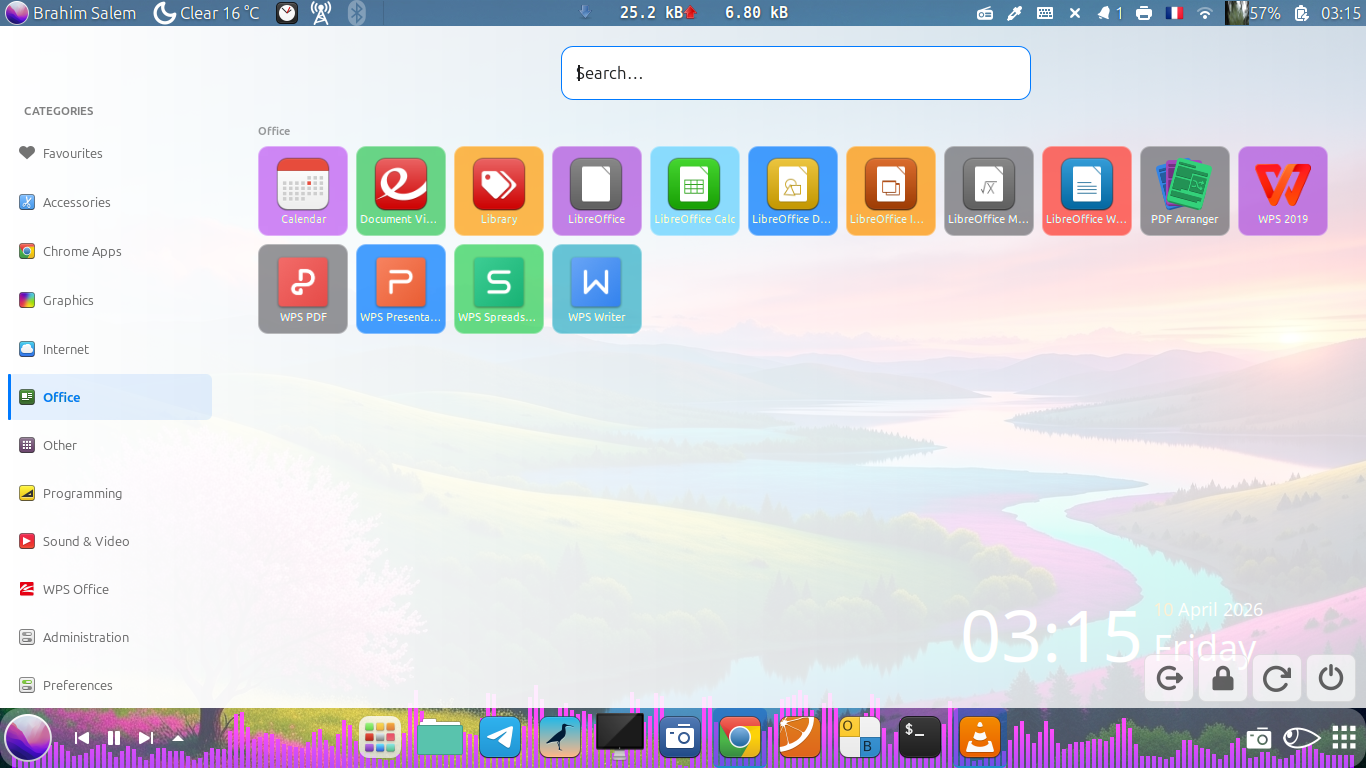Select the Accessories category
Viewport: 1366px width, 768px height.
[x=110, y=202]
